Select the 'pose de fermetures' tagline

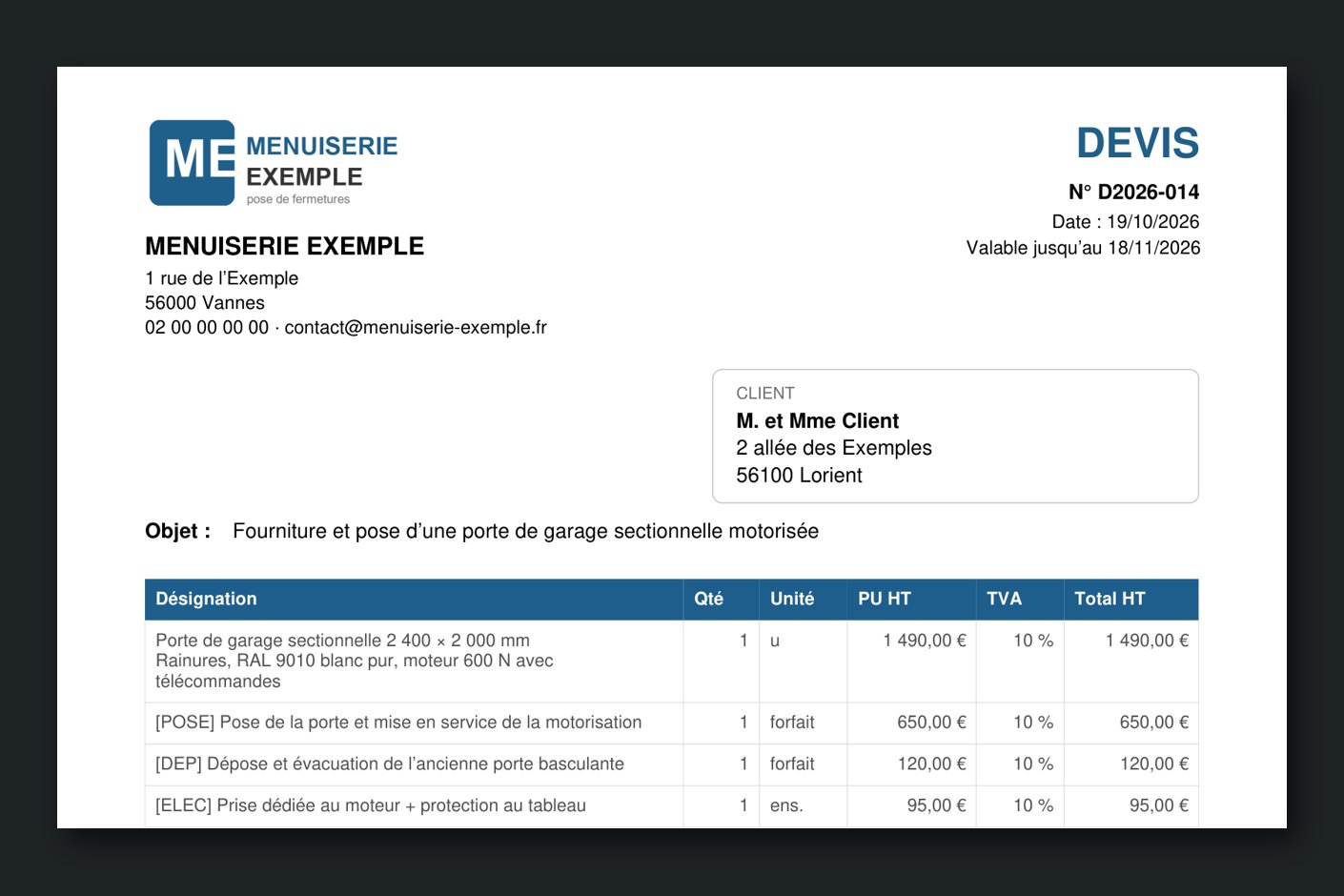(298, 199)
